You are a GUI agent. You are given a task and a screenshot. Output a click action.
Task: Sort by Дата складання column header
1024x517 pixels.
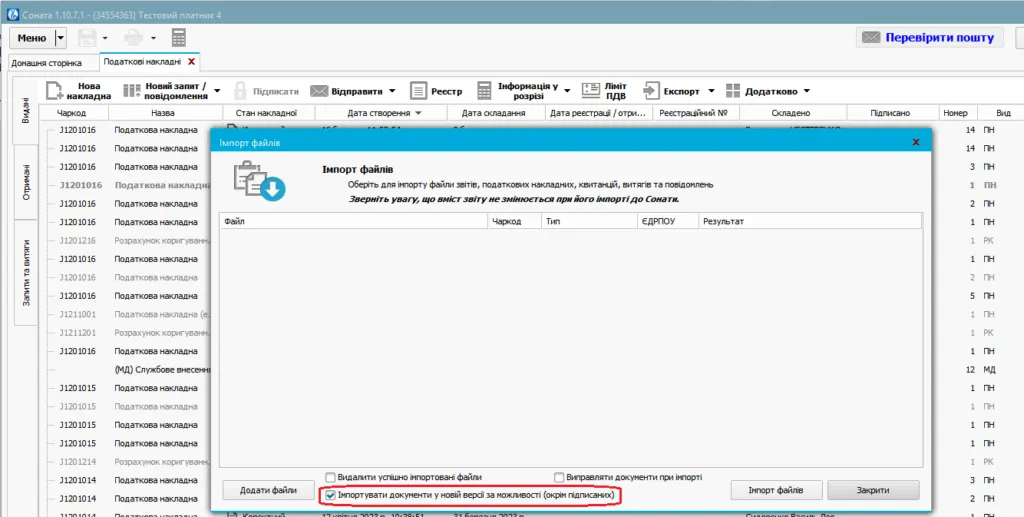coord(494,113)
